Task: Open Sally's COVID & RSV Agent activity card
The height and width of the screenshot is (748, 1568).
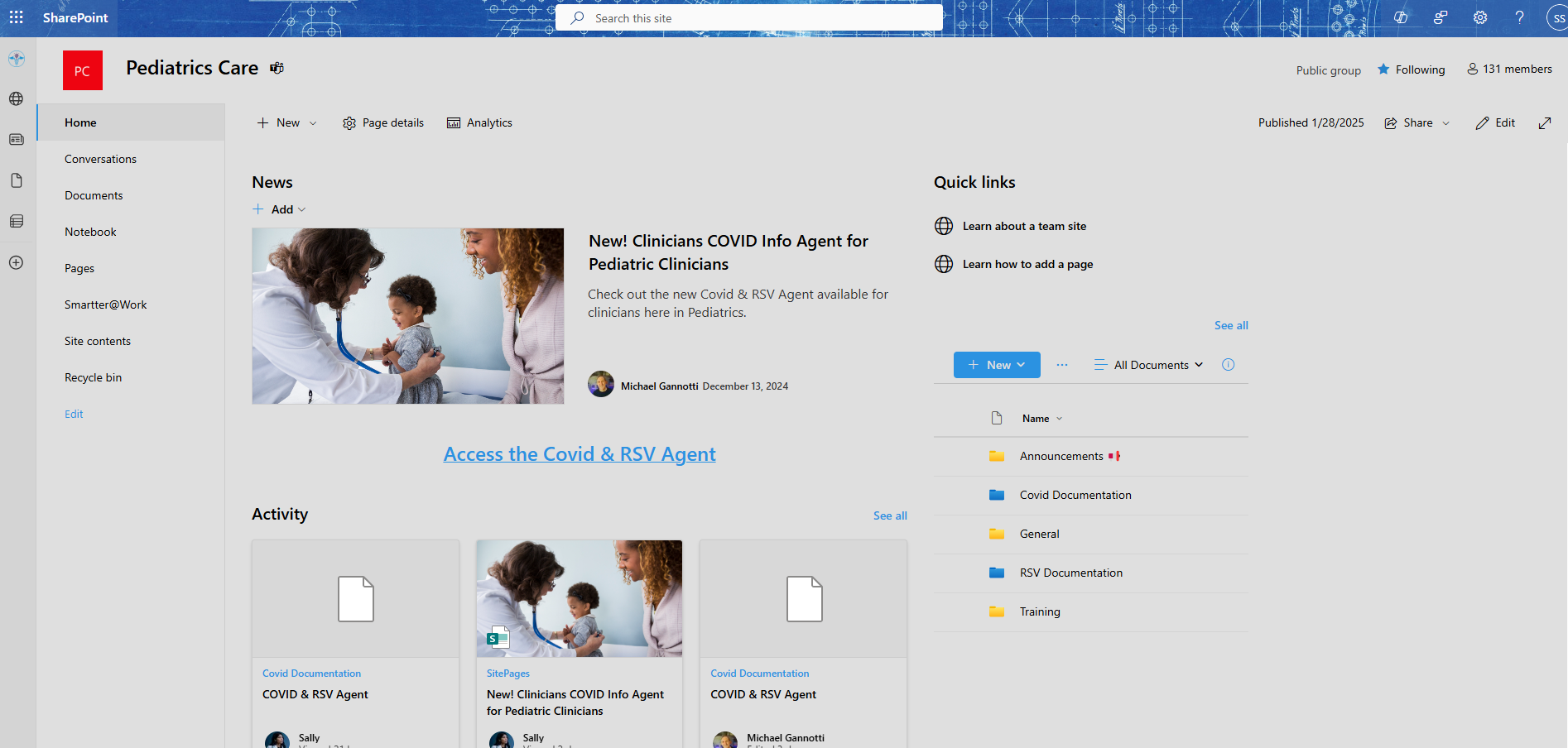Action: pos(356,645)
